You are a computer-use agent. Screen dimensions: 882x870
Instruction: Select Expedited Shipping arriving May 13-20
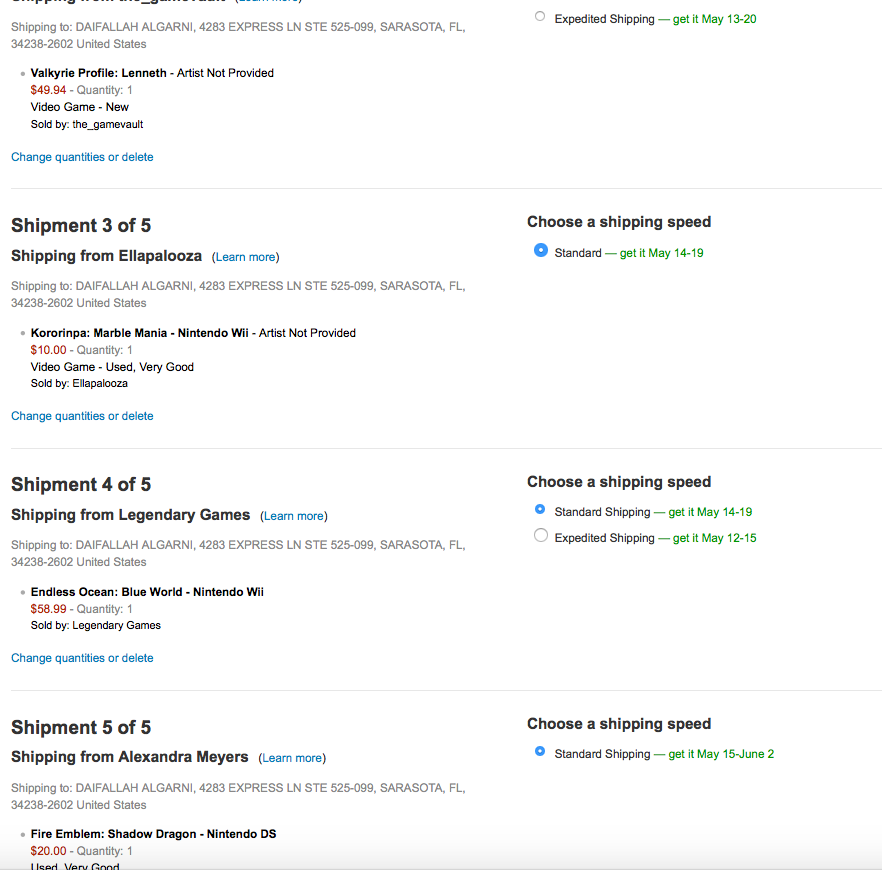541,17
